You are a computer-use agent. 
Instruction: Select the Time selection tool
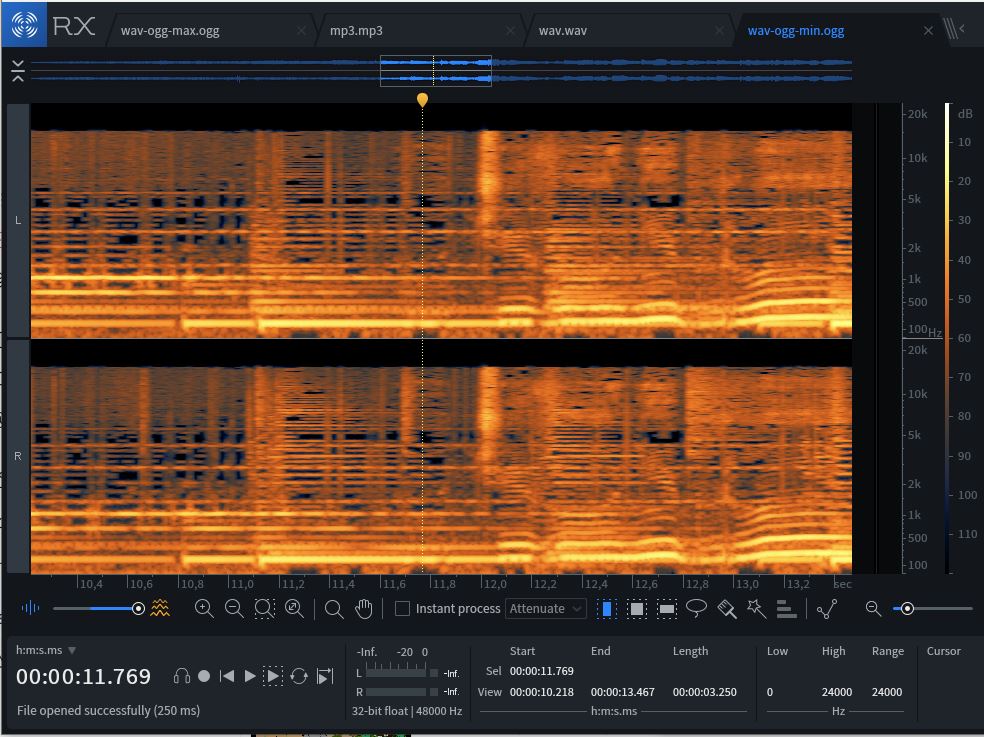(x=606, y=608)
